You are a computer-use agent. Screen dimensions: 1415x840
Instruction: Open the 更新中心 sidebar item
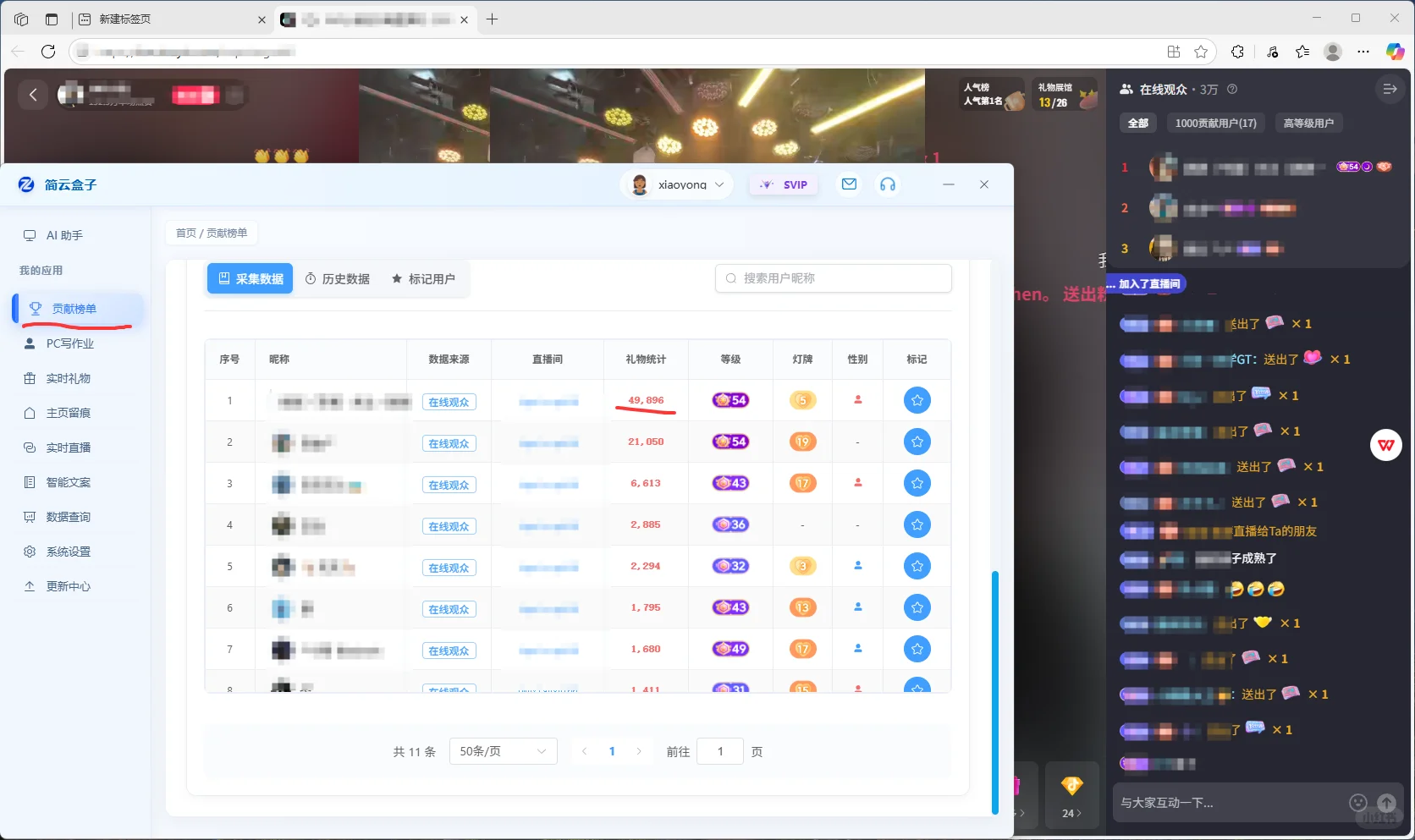click(68, 585)
